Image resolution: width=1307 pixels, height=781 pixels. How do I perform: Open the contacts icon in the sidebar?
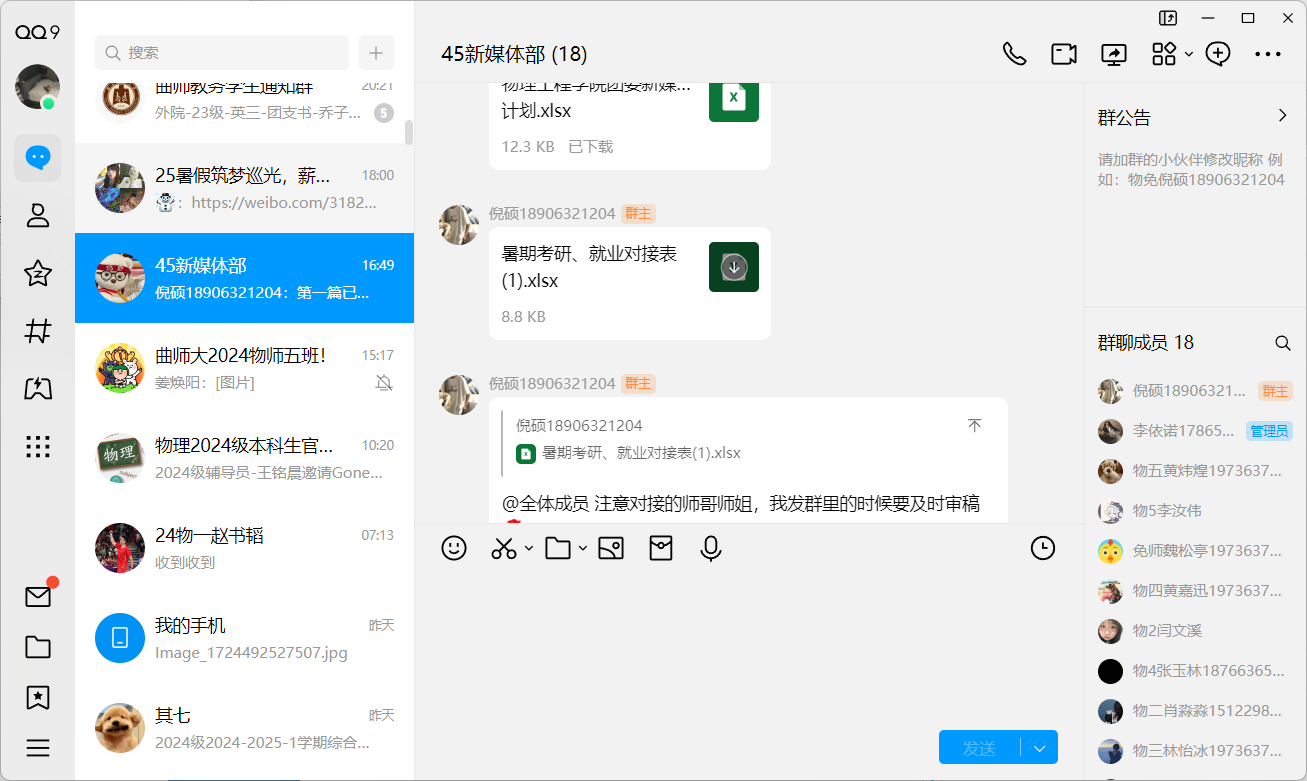pyautogui.click(x=38, y=215)
